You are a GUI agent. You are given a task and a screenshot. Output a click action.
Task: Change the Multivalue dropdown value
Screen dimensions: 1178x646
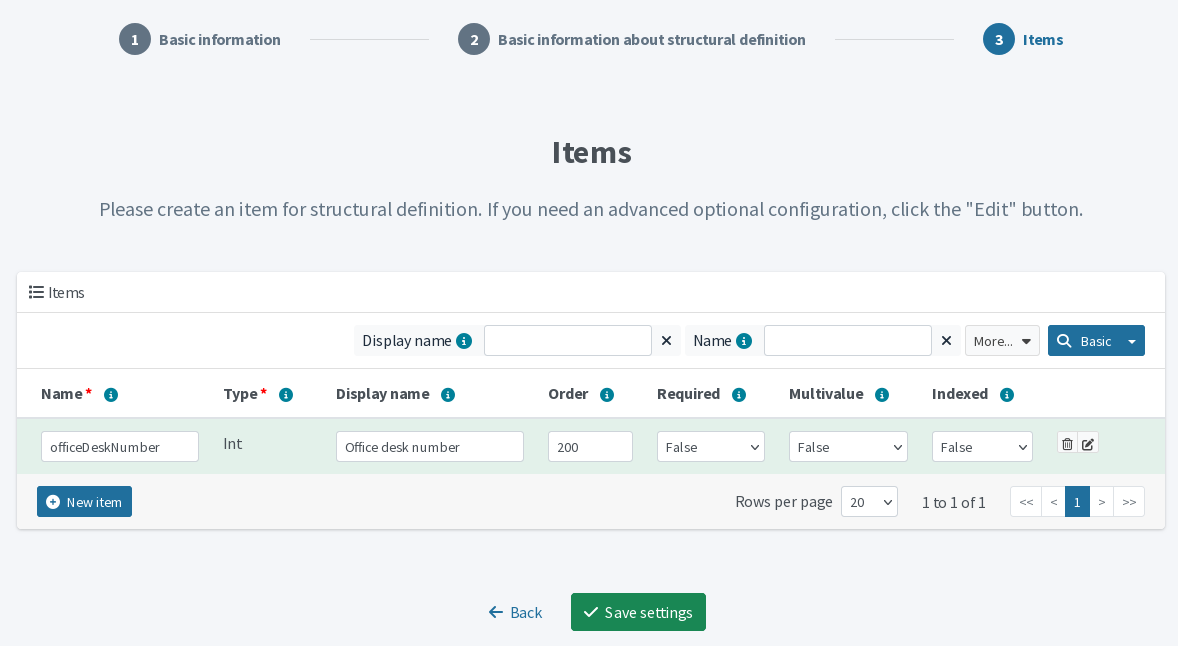(x=848, y=446)
